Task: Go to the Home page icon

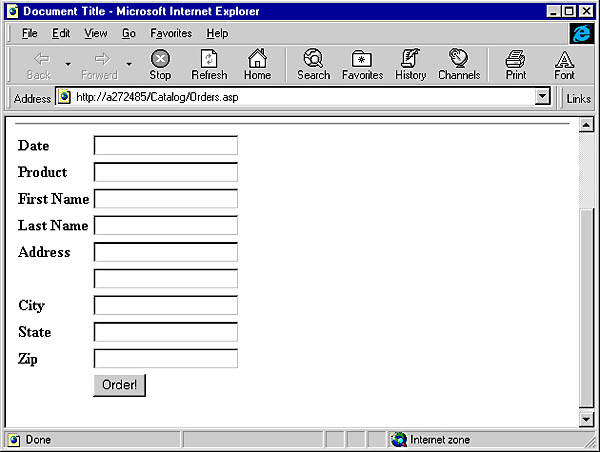Action: 257,64
